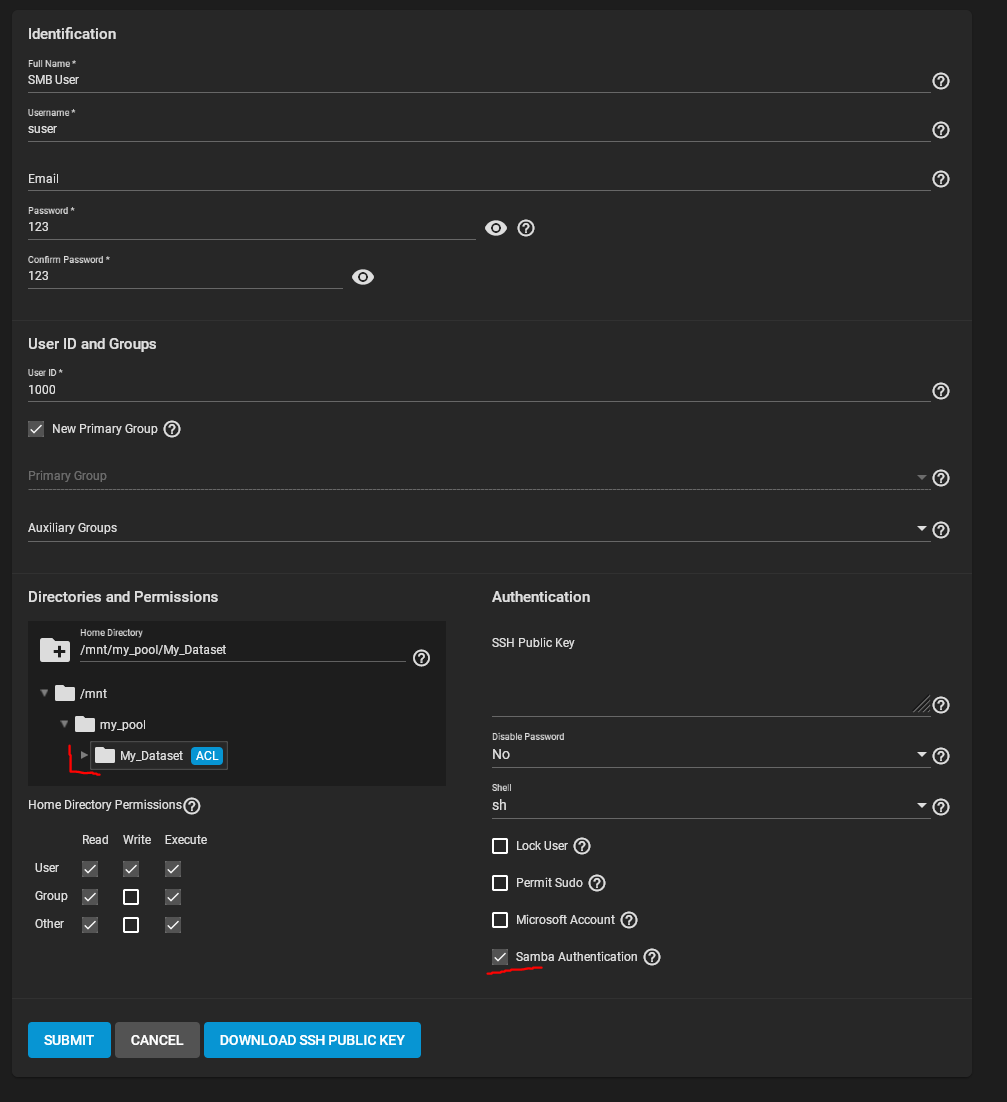This screenshot has height=1102, width=1007.
Task: Click the help icon next to Full Name
Action: pos(940,81)
